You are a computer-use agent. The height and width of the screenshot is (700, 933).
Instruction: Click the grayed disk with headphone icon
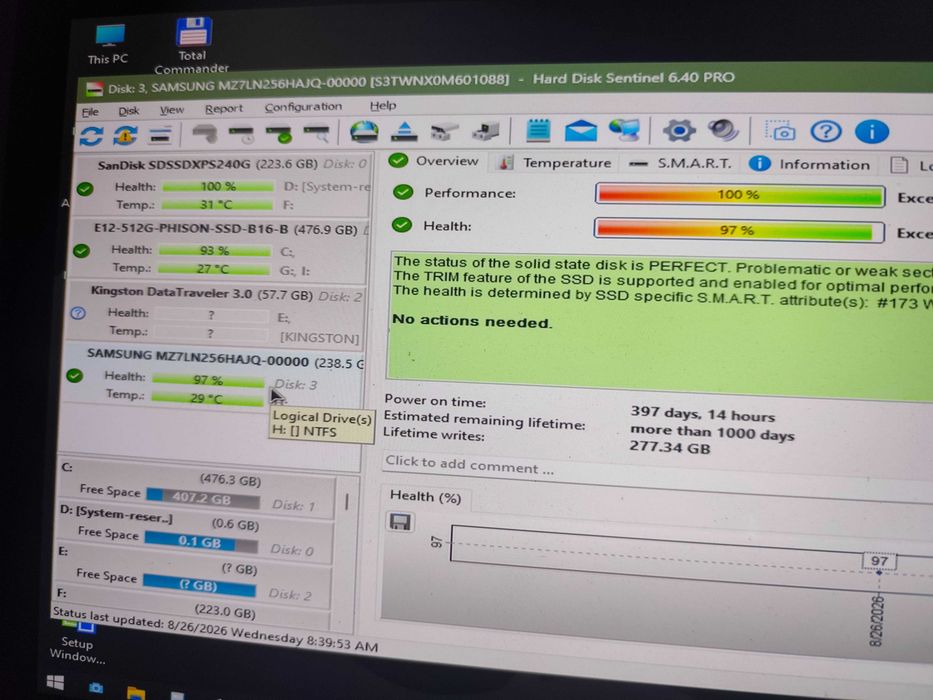coord(205,134)
